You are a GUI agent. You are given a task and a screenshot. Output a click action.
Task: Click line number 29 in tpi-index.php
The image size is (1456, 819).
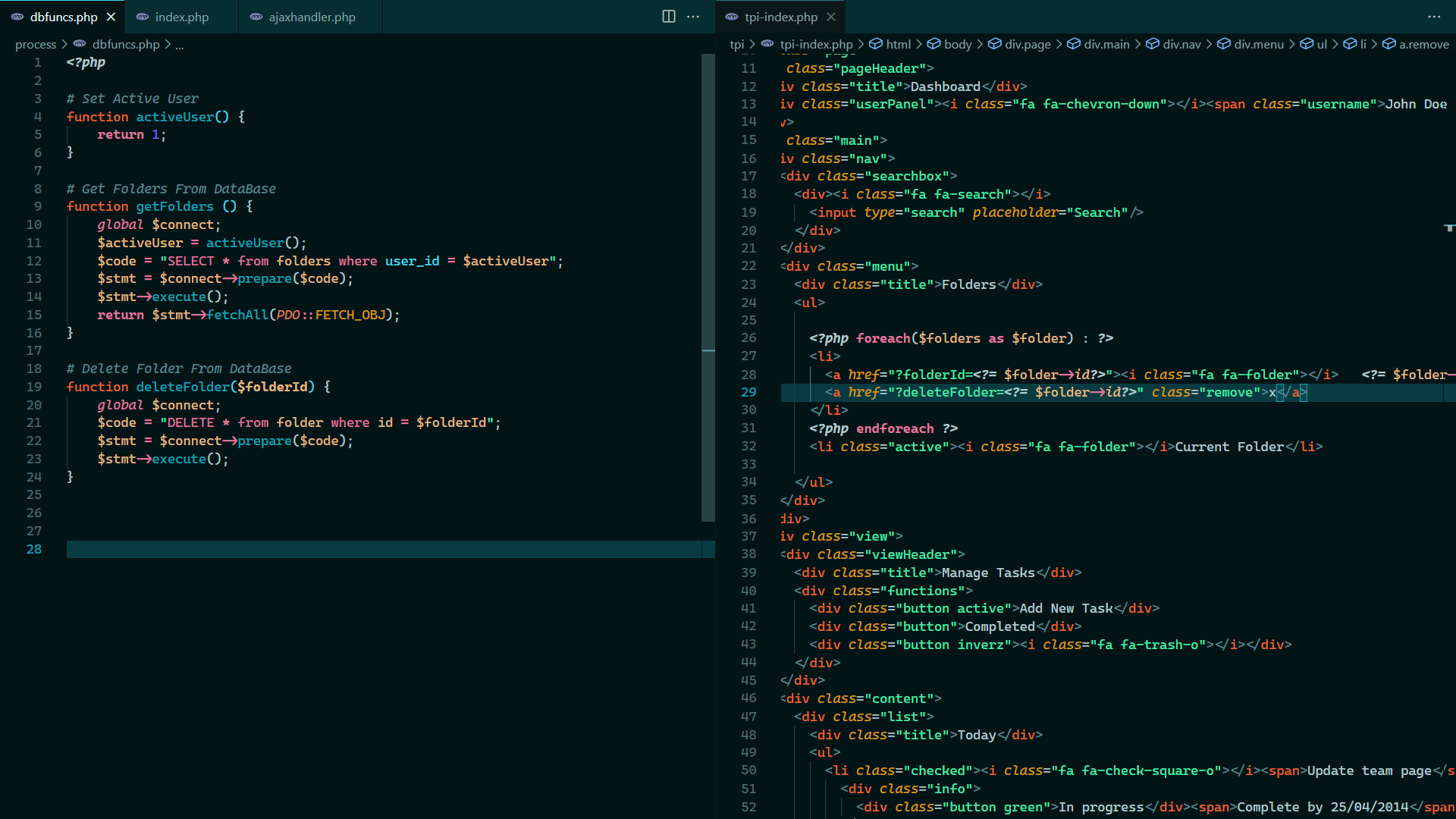(748, 393)
